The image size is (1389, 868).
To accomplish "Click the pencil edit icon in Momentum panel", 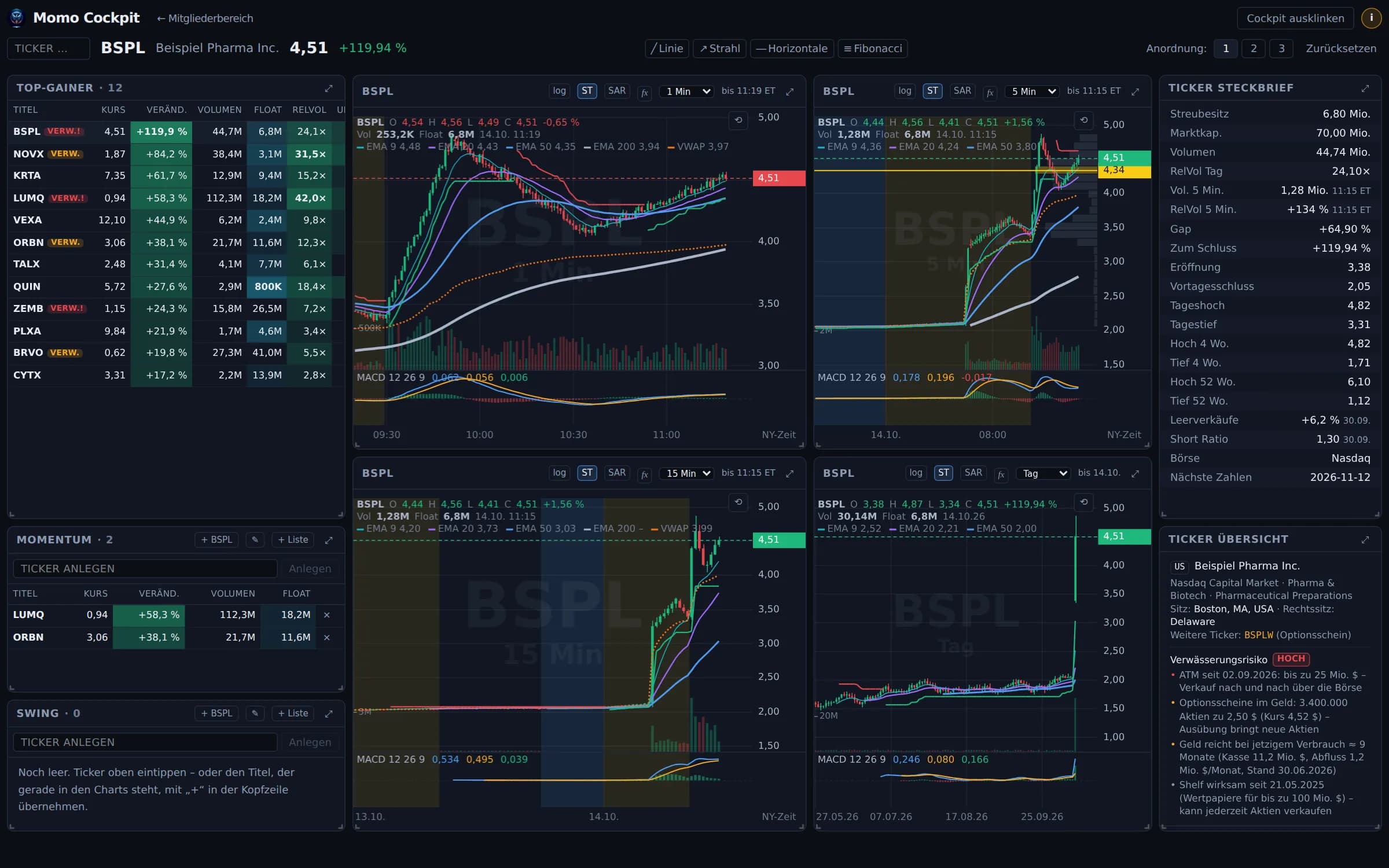I will coord(255,540).
